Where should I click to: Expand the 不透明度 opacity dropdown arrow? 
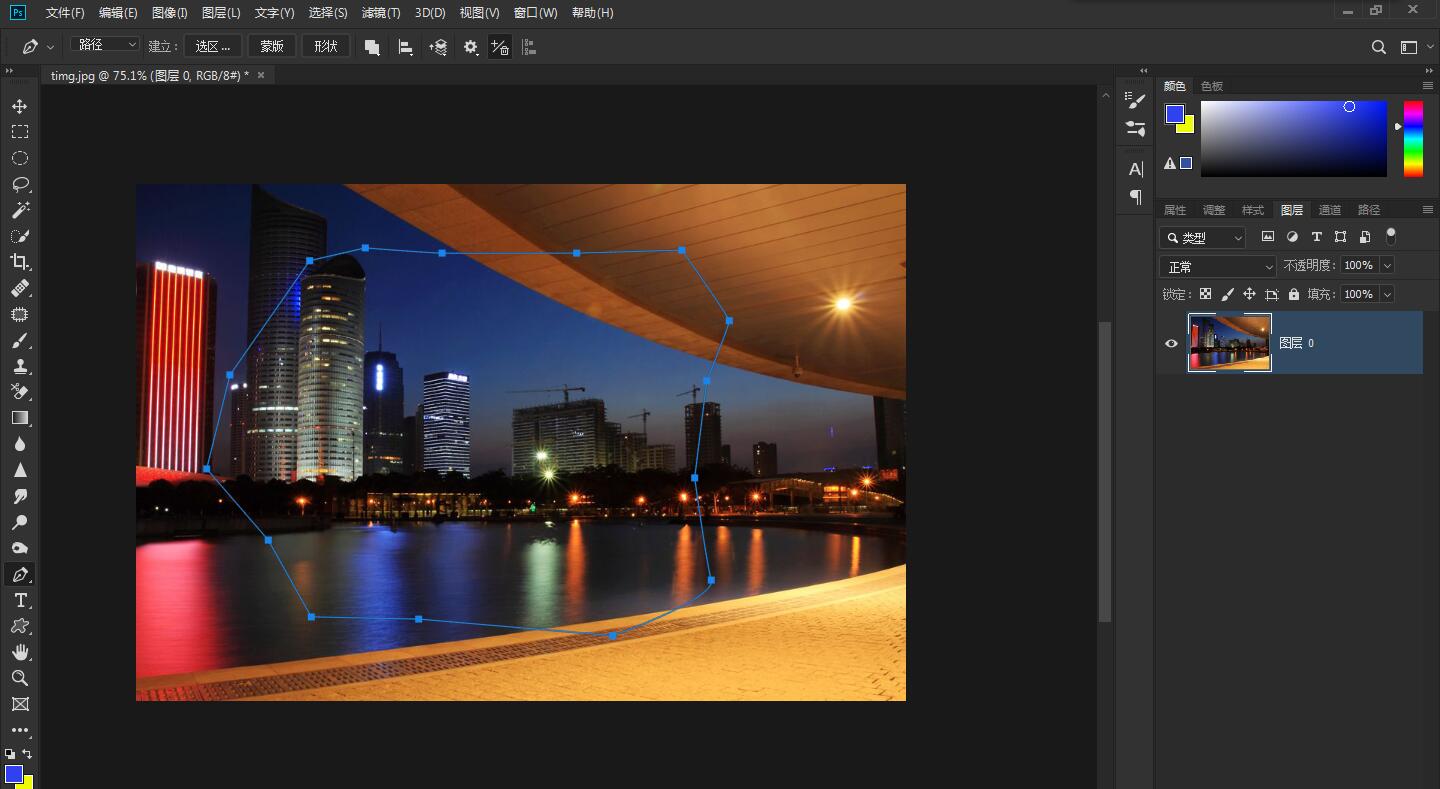pos(1387,265)
